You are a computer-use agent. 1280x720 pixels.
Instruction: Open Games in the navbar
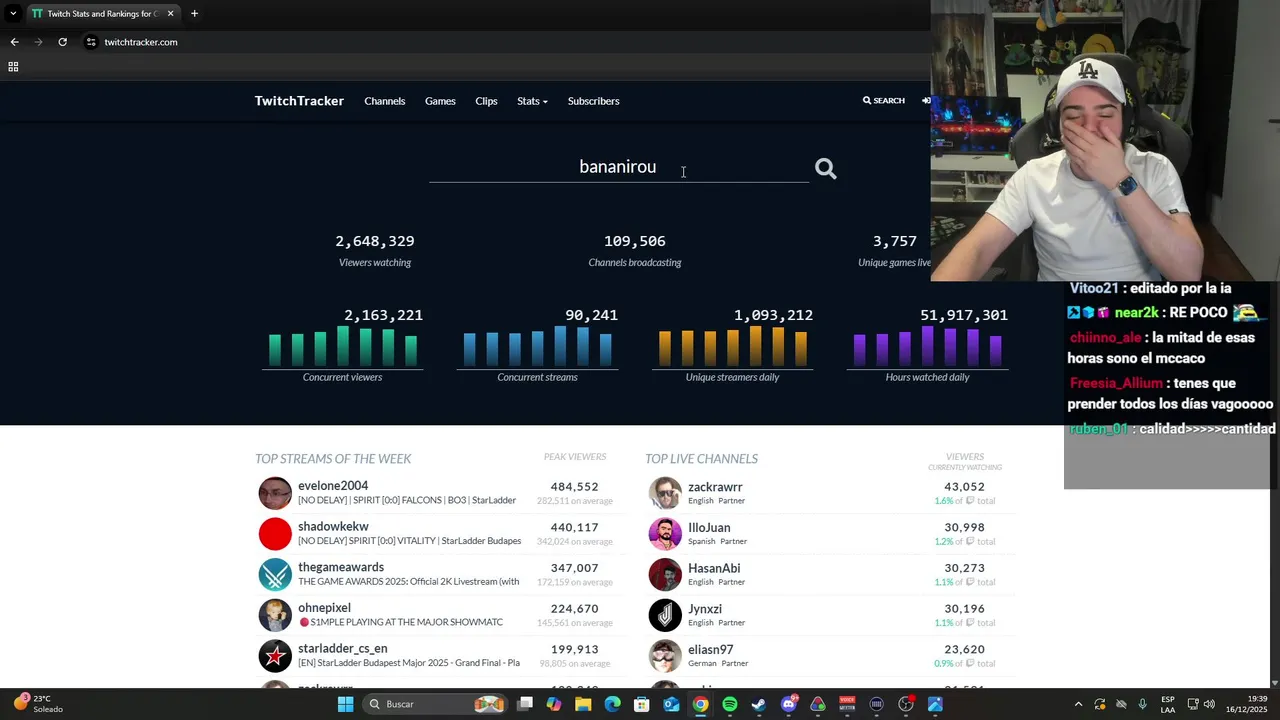[440, 101]
